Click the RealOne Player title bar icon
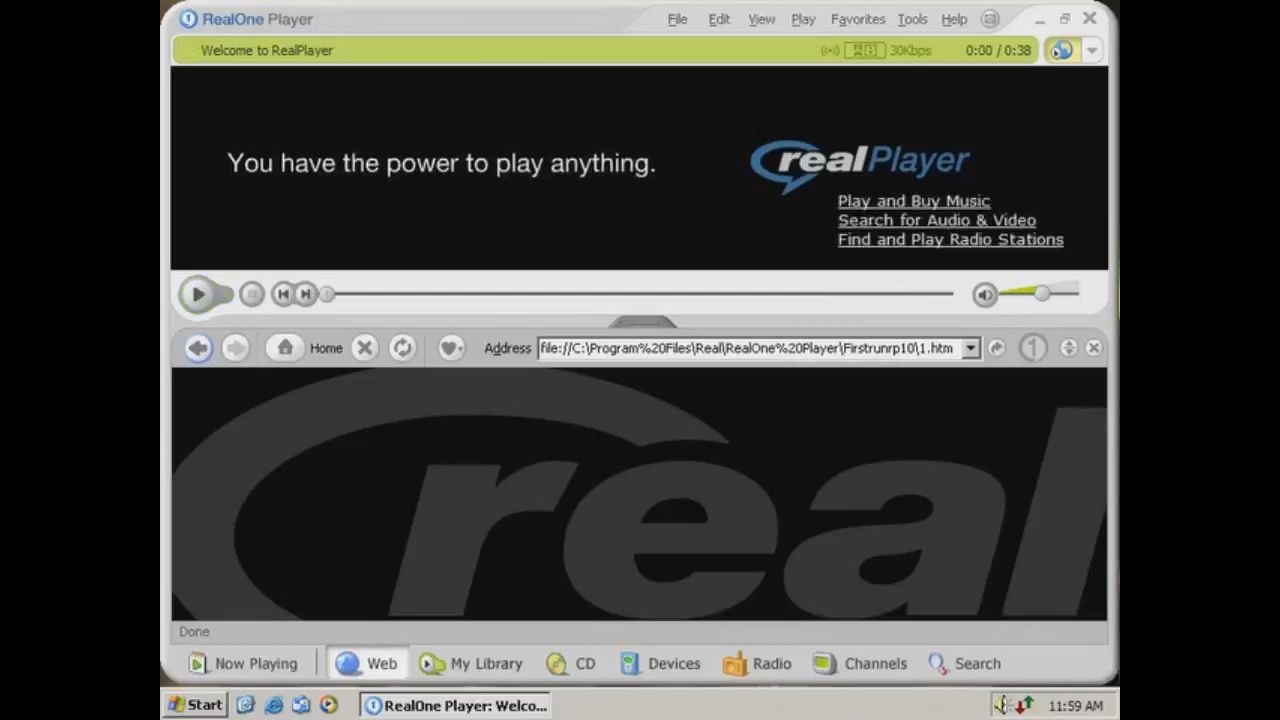 click(188, 19)
